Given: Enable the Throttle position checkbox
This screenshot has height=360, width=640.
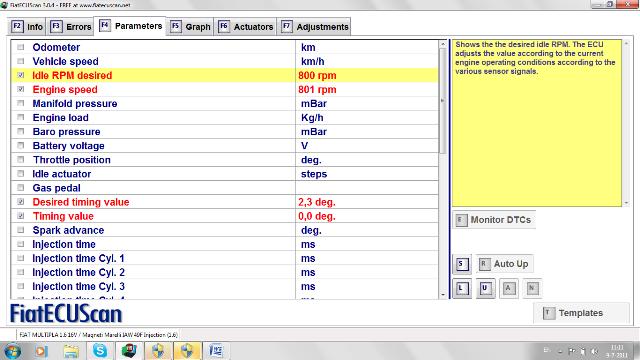Looking at the screenshot, I should click(x=20, y=160).
